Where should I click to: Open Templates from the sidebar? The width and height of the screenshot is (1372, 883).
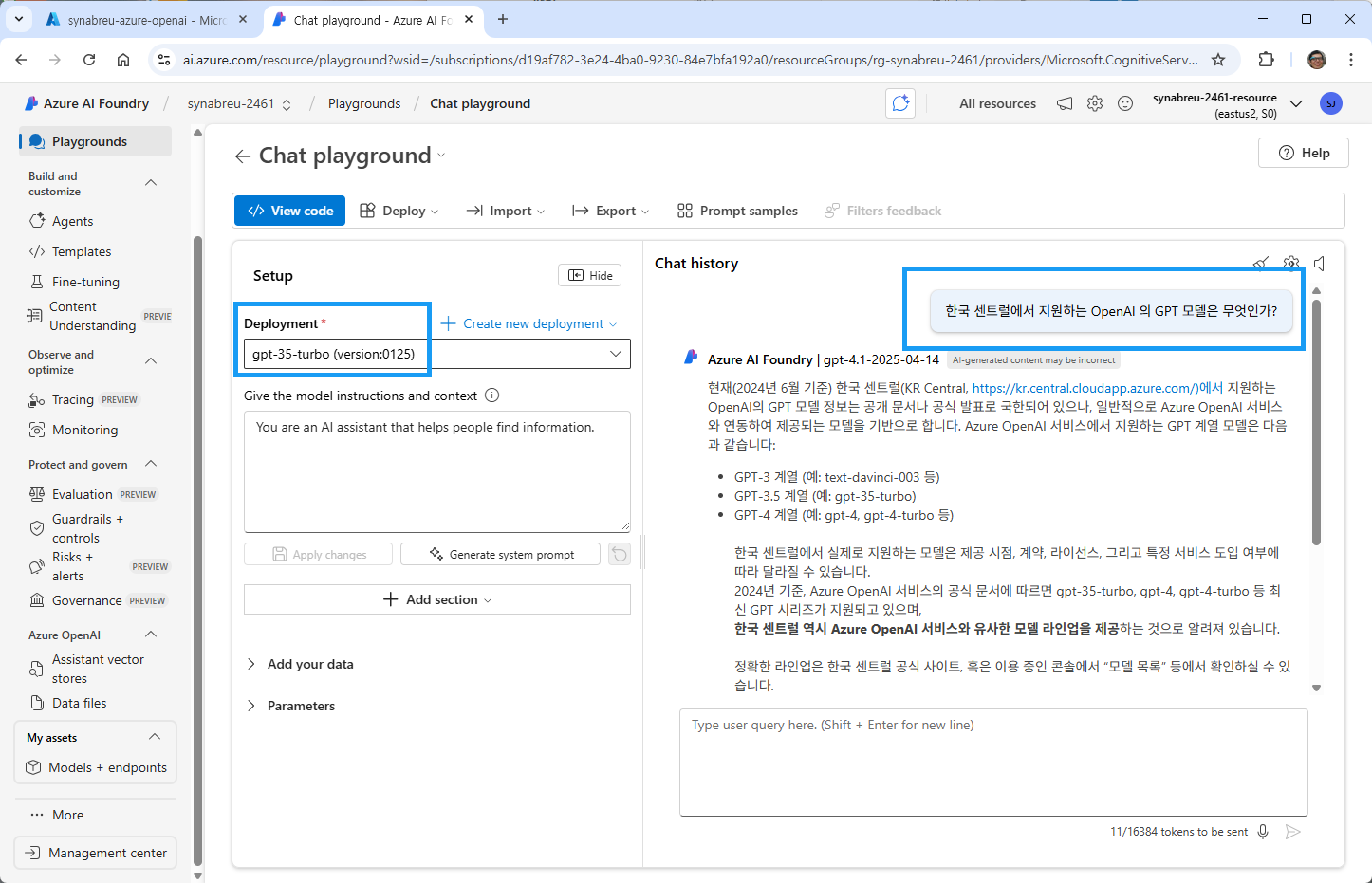(70, 251)
